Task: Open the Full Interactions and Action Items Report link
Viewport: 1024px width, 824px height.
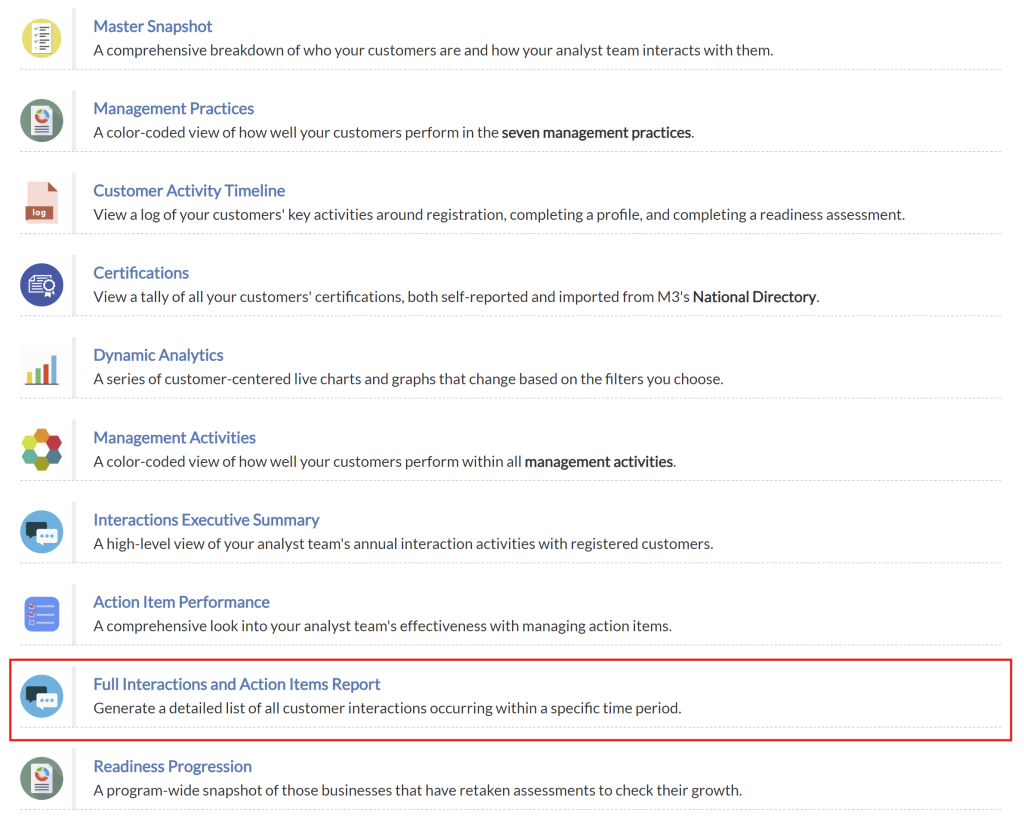Action: coord(237,684)
